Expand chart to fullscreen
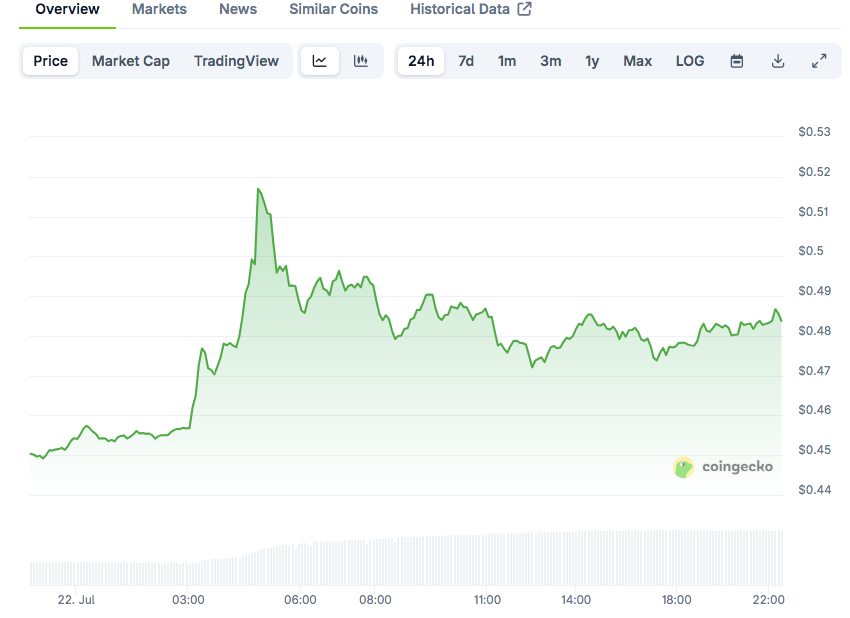 [819, 61]
